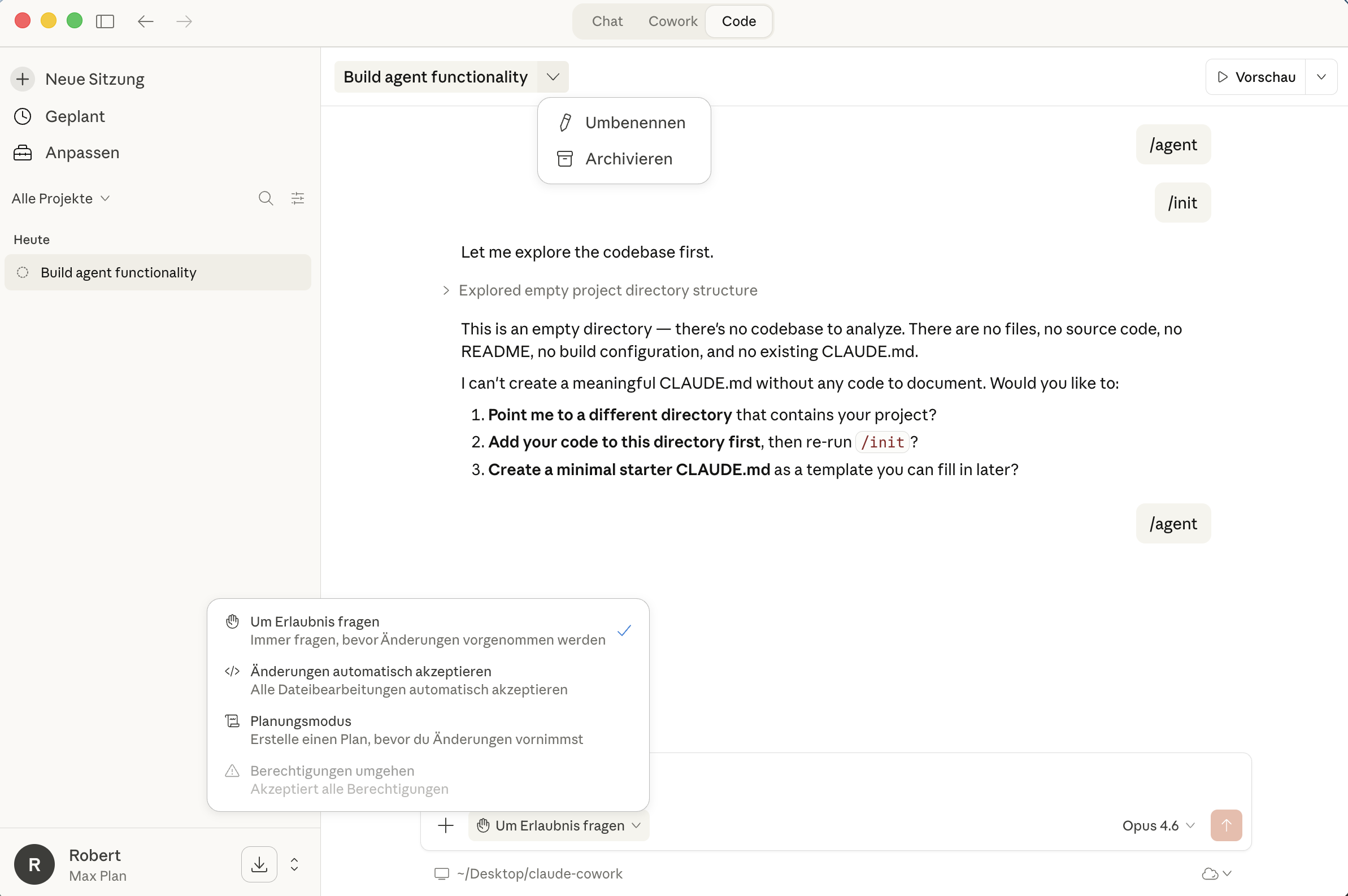Click the Vorschau preview button
The width and height of the screenshot is (1348, 896).
[x=1255, y=77]
